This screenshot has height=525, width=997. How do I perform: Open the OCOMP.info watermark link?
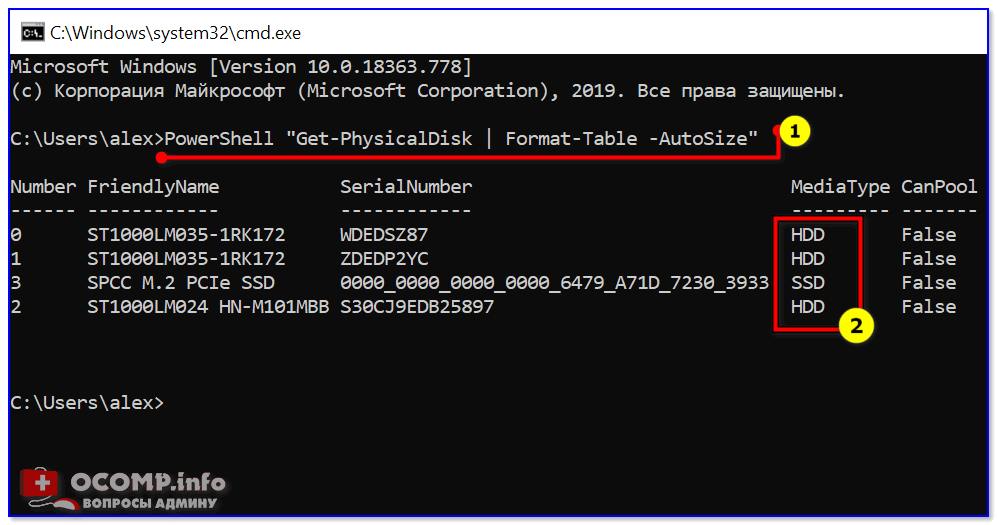pos(148,484)
